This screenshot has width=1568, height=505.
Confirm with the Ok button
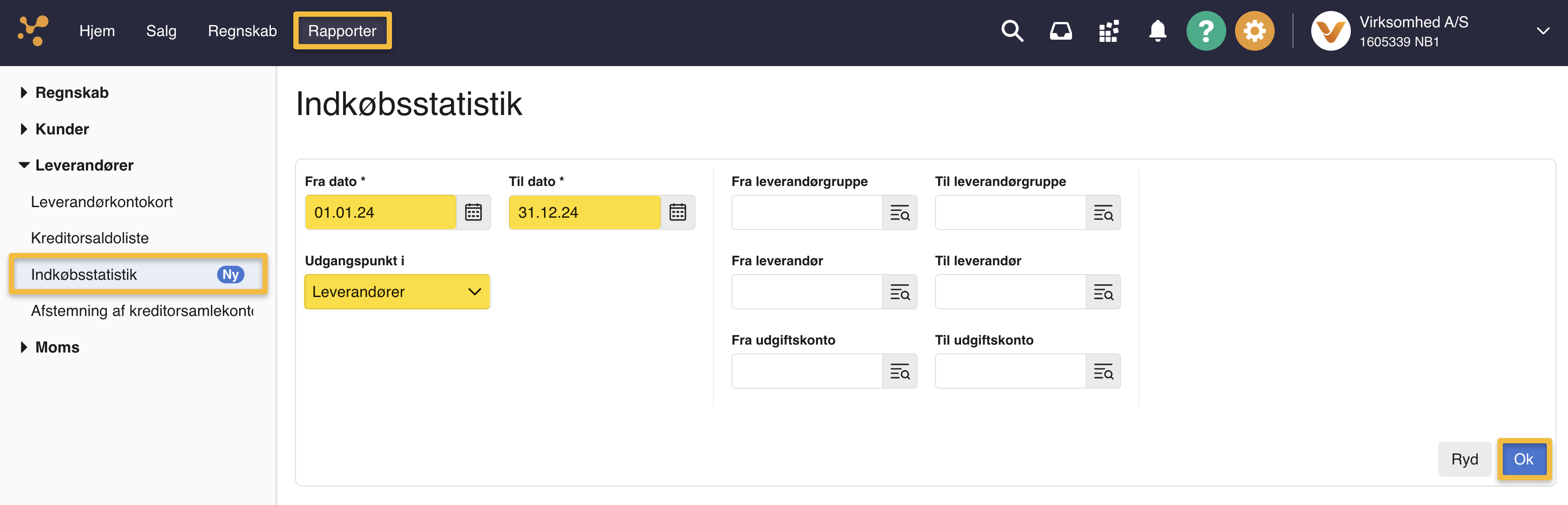(x=1524, y=459)
